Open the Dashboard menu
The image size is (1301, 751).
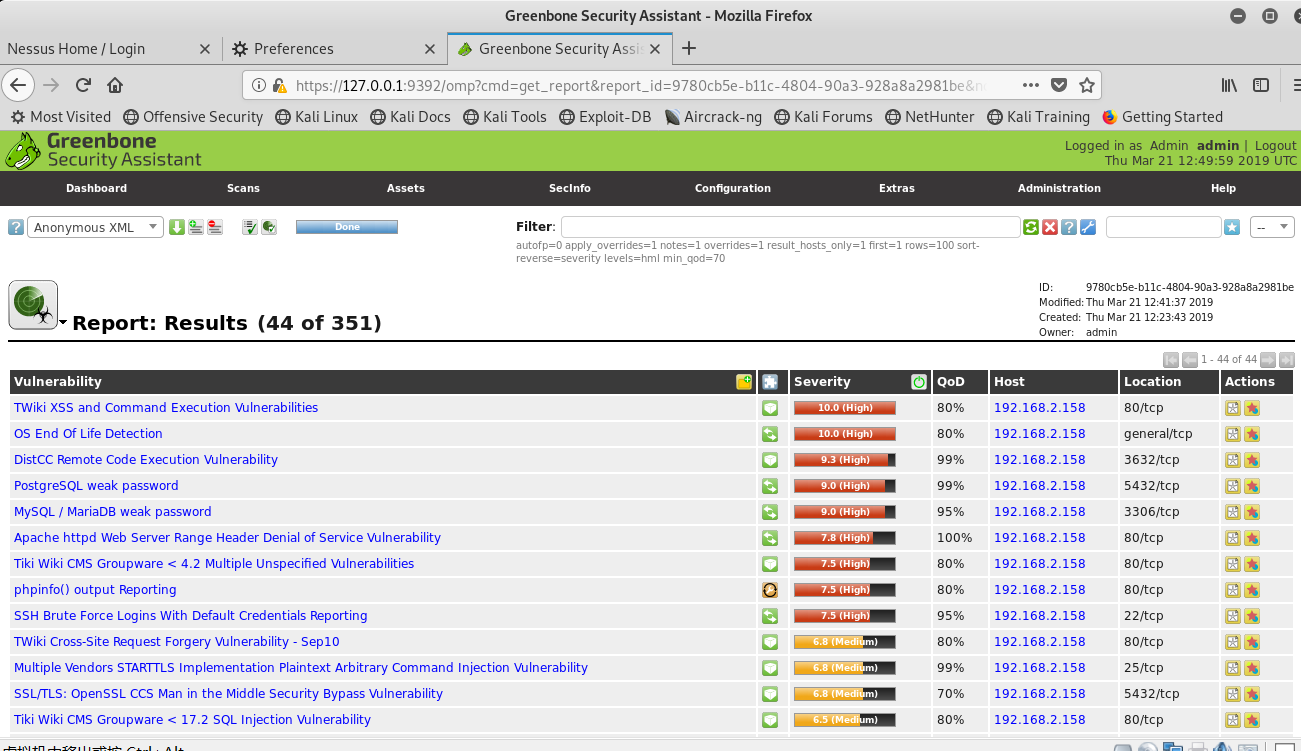point(96,188)
